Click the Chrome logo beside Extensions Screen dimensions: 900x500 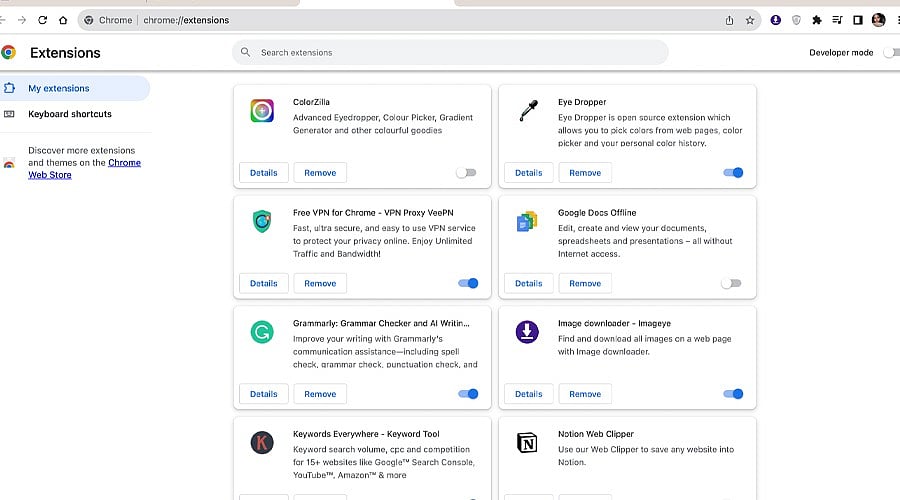pyautogui.click(x=8, y=53)
